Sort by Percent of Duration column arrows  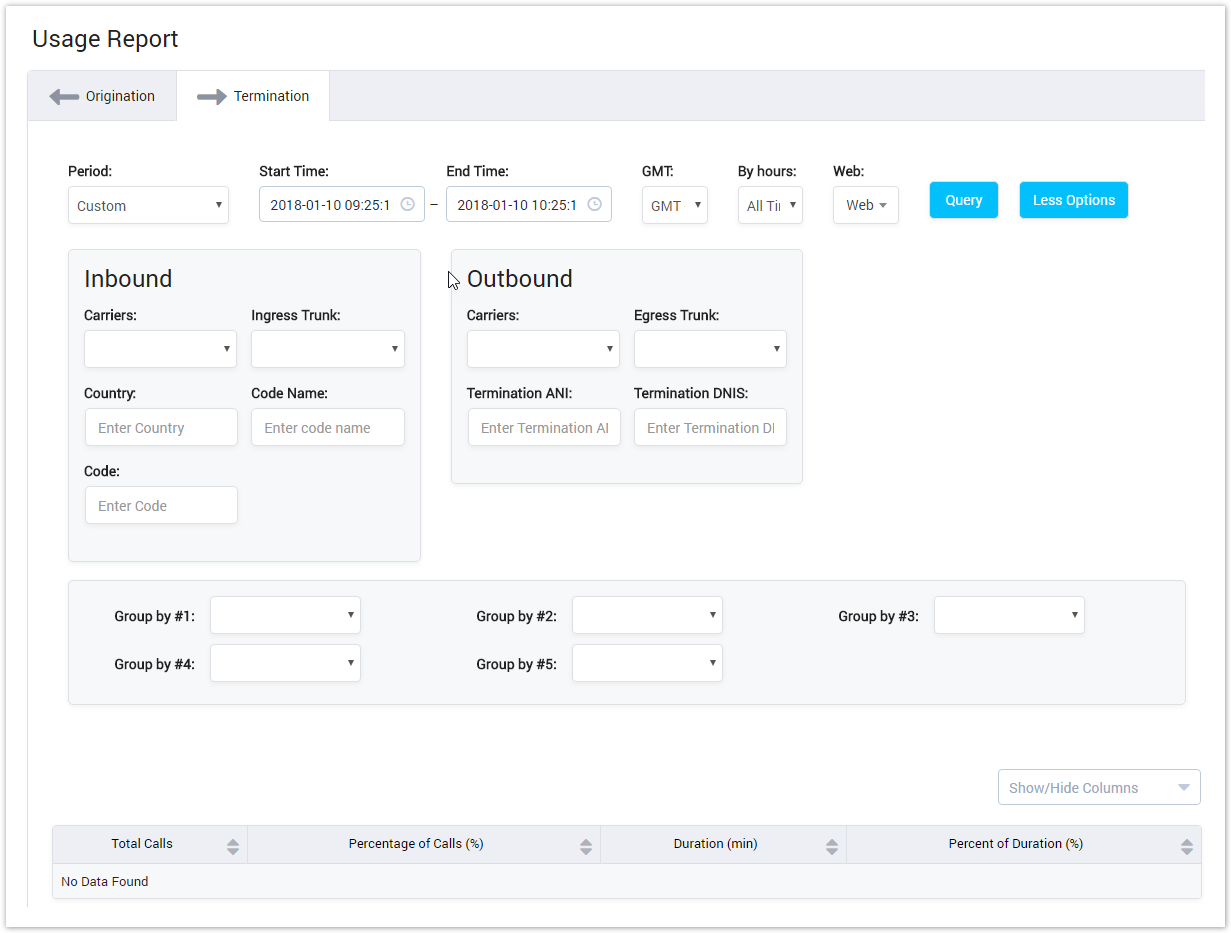click(1186, 846)
